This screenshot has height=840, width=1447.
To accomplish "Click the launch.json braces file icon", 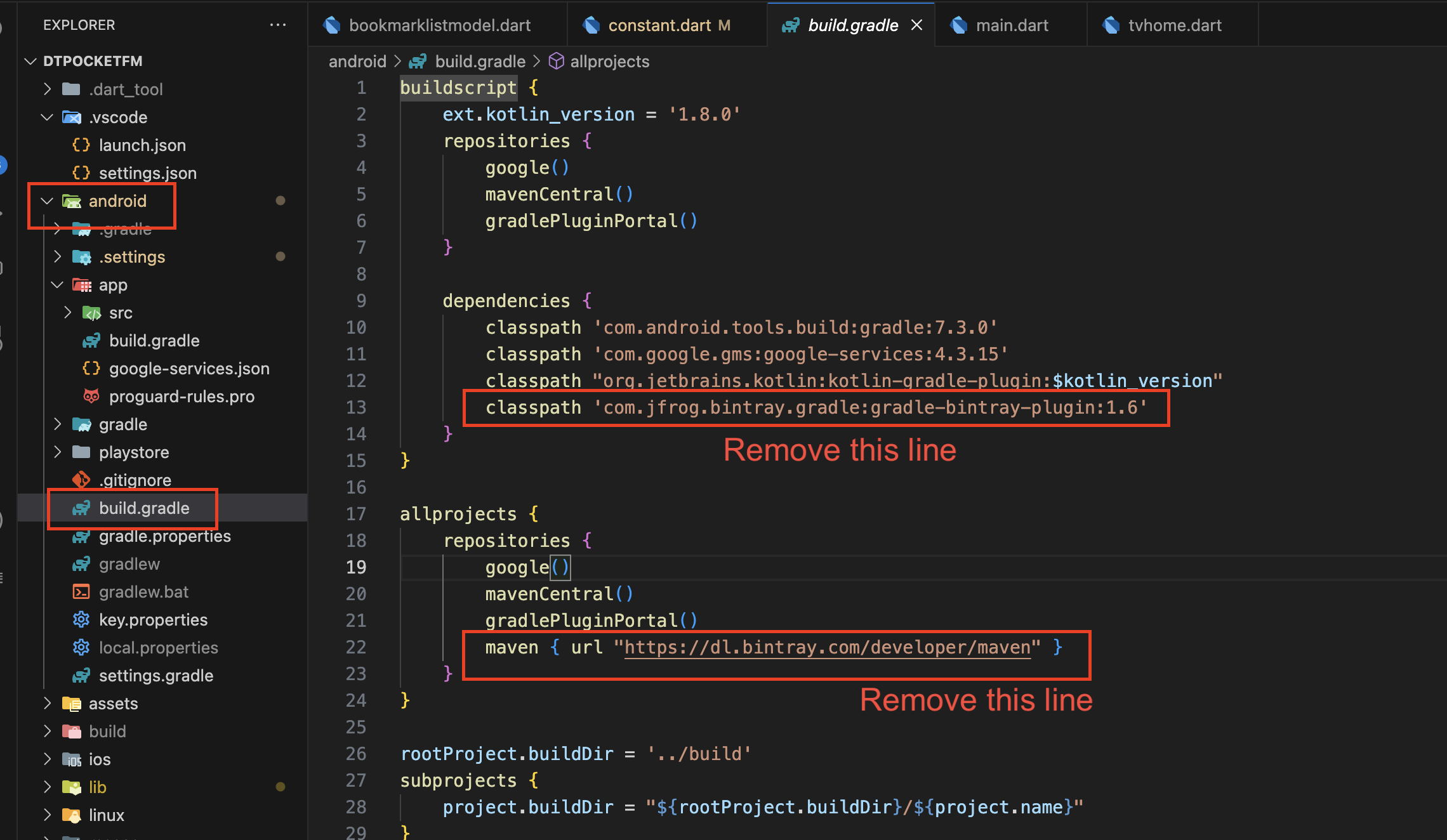I will coord(81,145).
